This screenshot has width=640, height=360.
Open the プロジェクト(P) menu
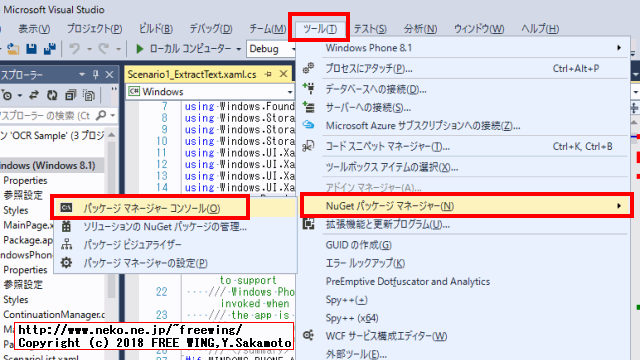[x=94, y=29]
